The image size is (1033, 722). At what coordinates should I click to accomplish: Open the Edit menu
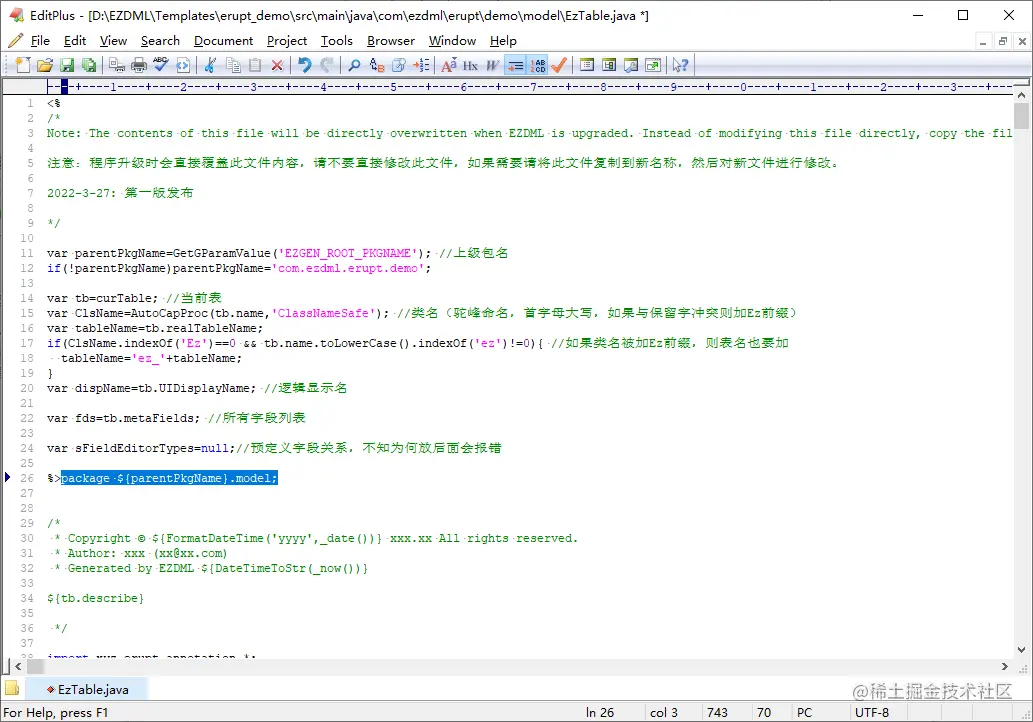click(x=75, y=41)
